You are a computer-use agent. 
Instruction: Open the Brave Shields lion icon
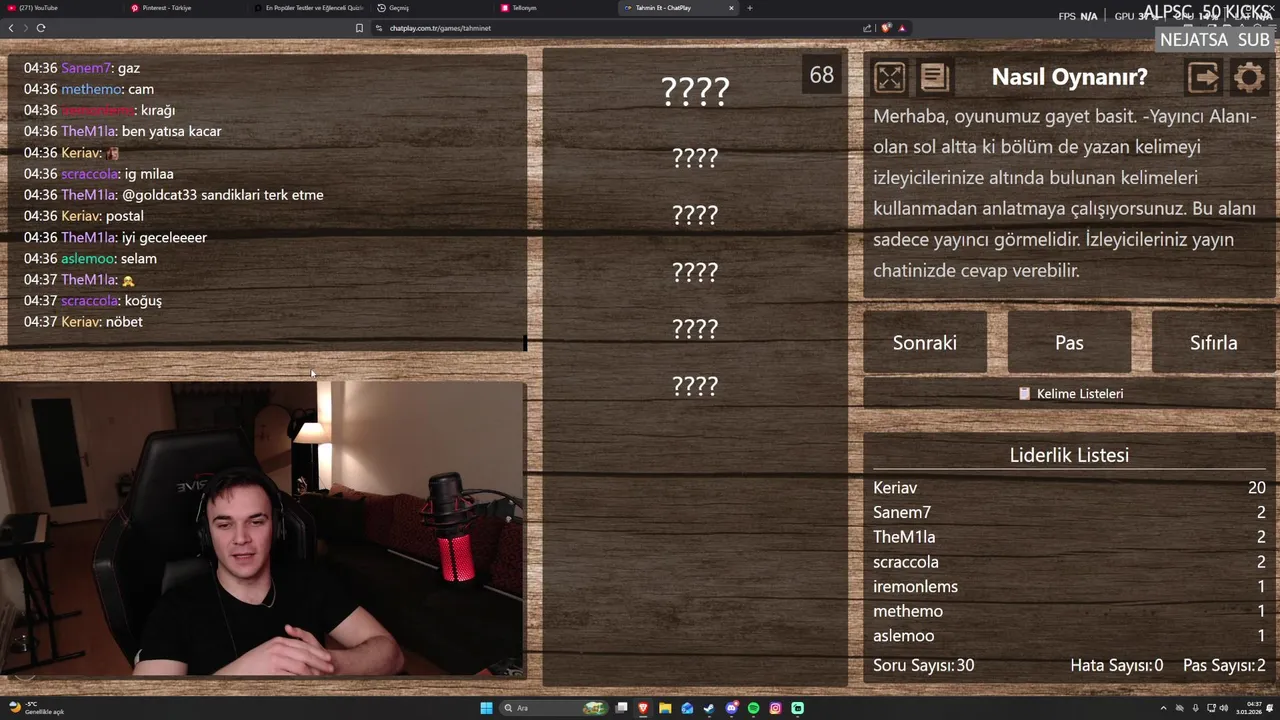pyautogui.click(x=886, y=28)
